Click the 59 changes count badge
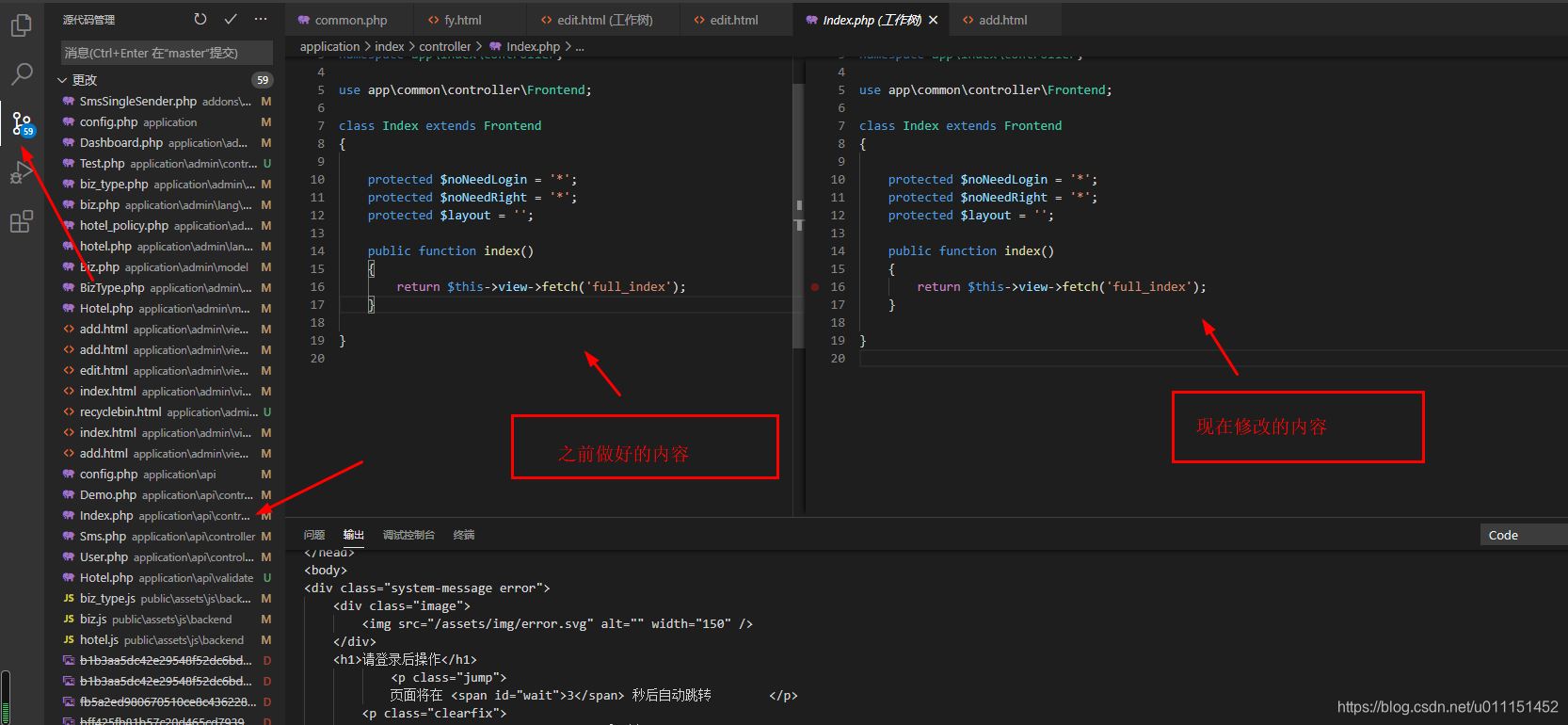The height and width of the screenshot is (725, 1568). (x=263, y=80)
